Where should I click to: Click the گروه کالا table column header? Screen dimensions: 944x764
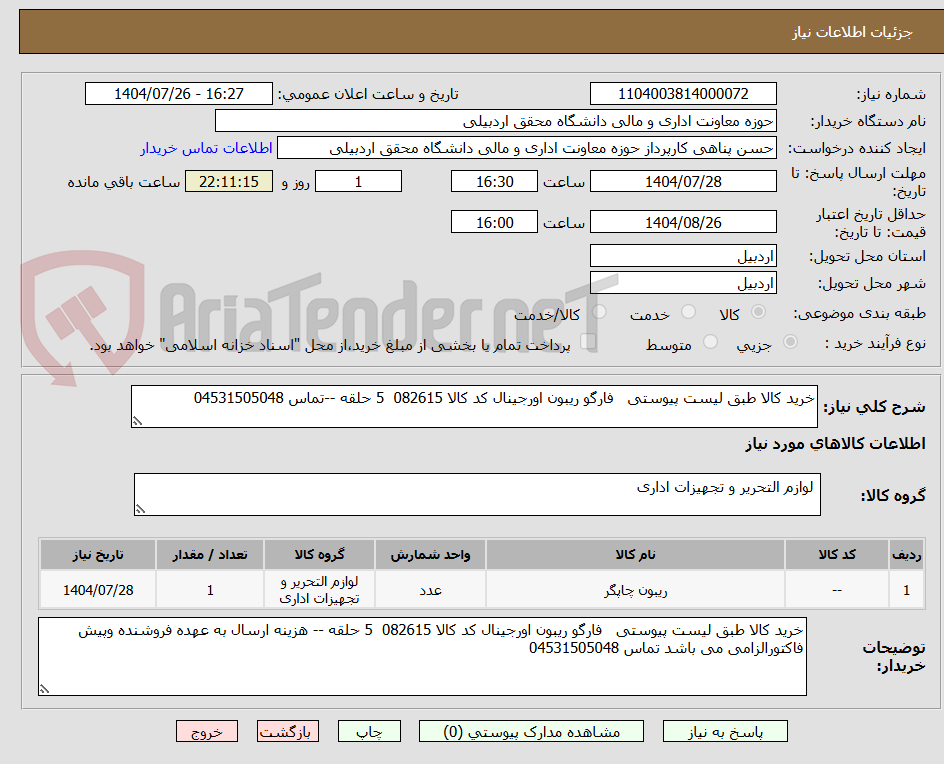pos(319,554)
